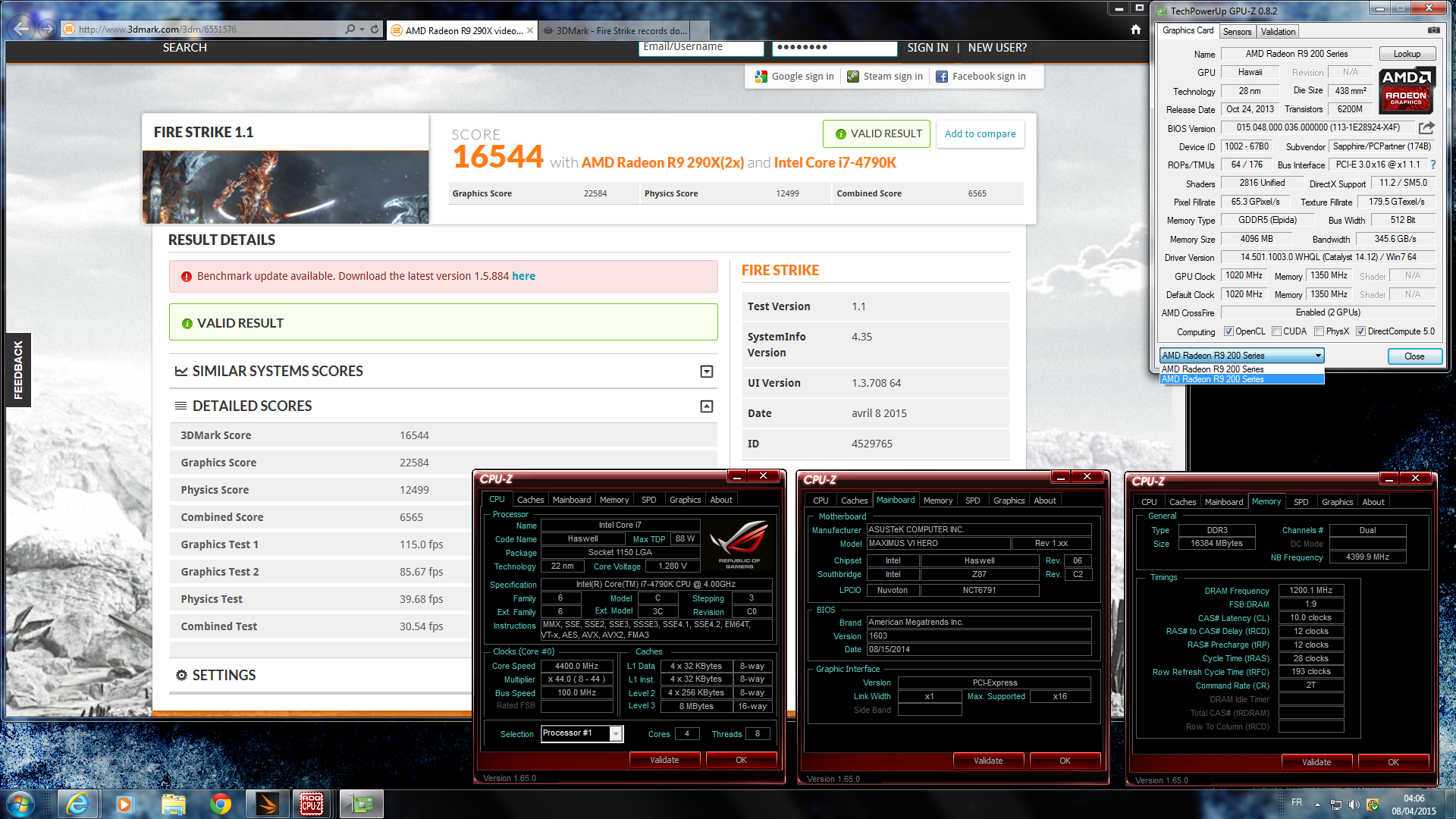This screenshot has height=819, width=1456.
Task: Click the browser forward arrow
Action: (47, 29)
